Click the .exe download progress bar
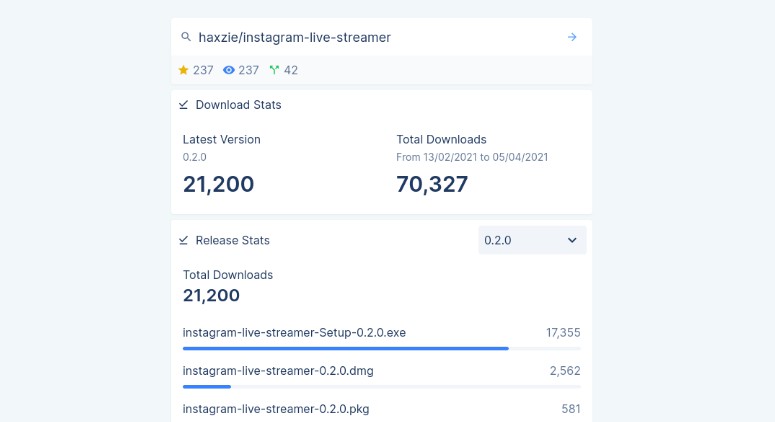The image size is (775, 422). point(345,348)
